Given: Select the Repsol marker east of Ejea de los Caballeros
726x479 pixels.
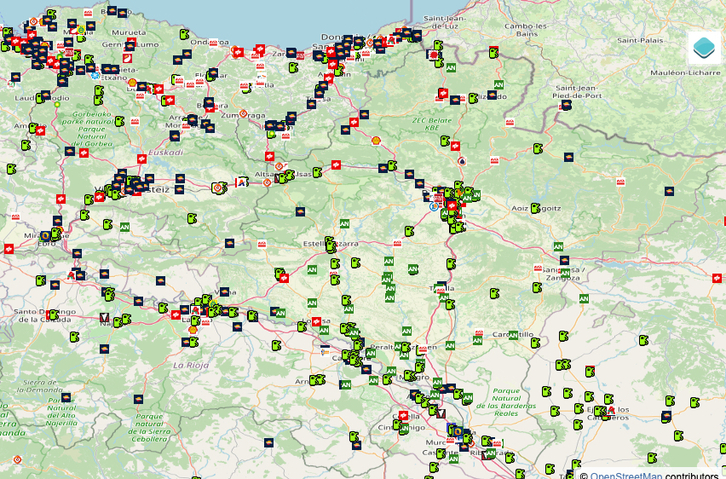Looking at the screenshot, I should click(x=666, y=416).
